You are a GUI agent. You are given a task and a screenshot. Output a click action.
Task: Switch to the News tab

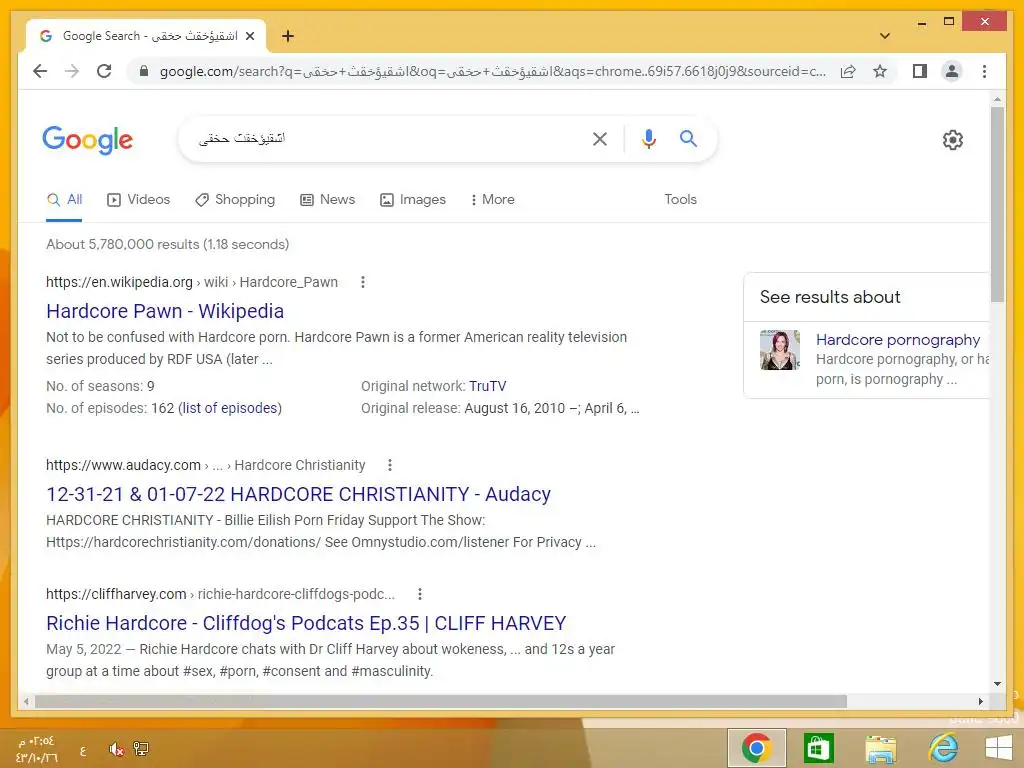[327, 200]
